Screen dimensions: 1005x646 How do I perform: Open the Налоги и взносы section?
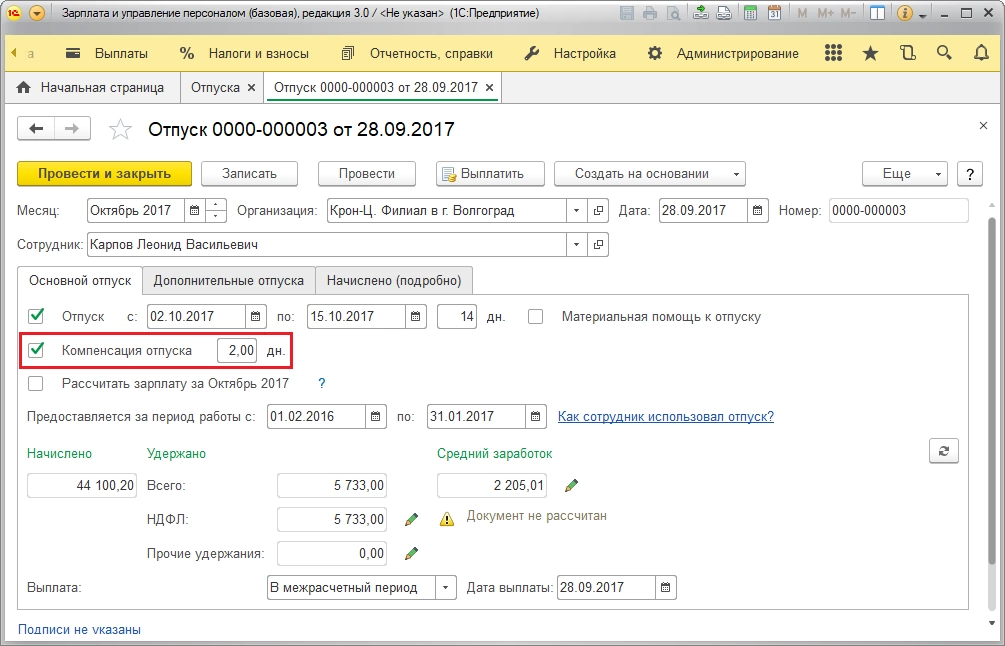pyautogui.click(x=244, y=54)
